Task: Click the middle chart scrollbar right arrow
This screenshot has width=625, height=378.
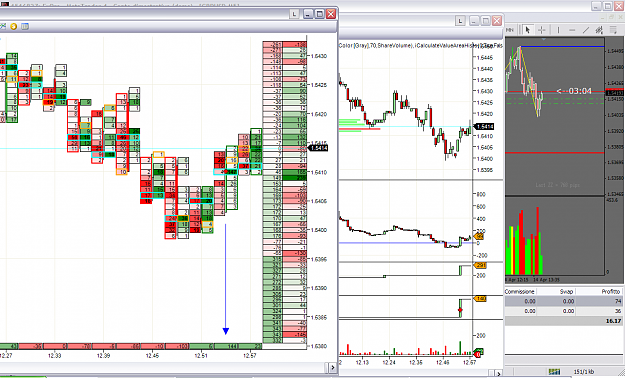Action: point(499,374)
